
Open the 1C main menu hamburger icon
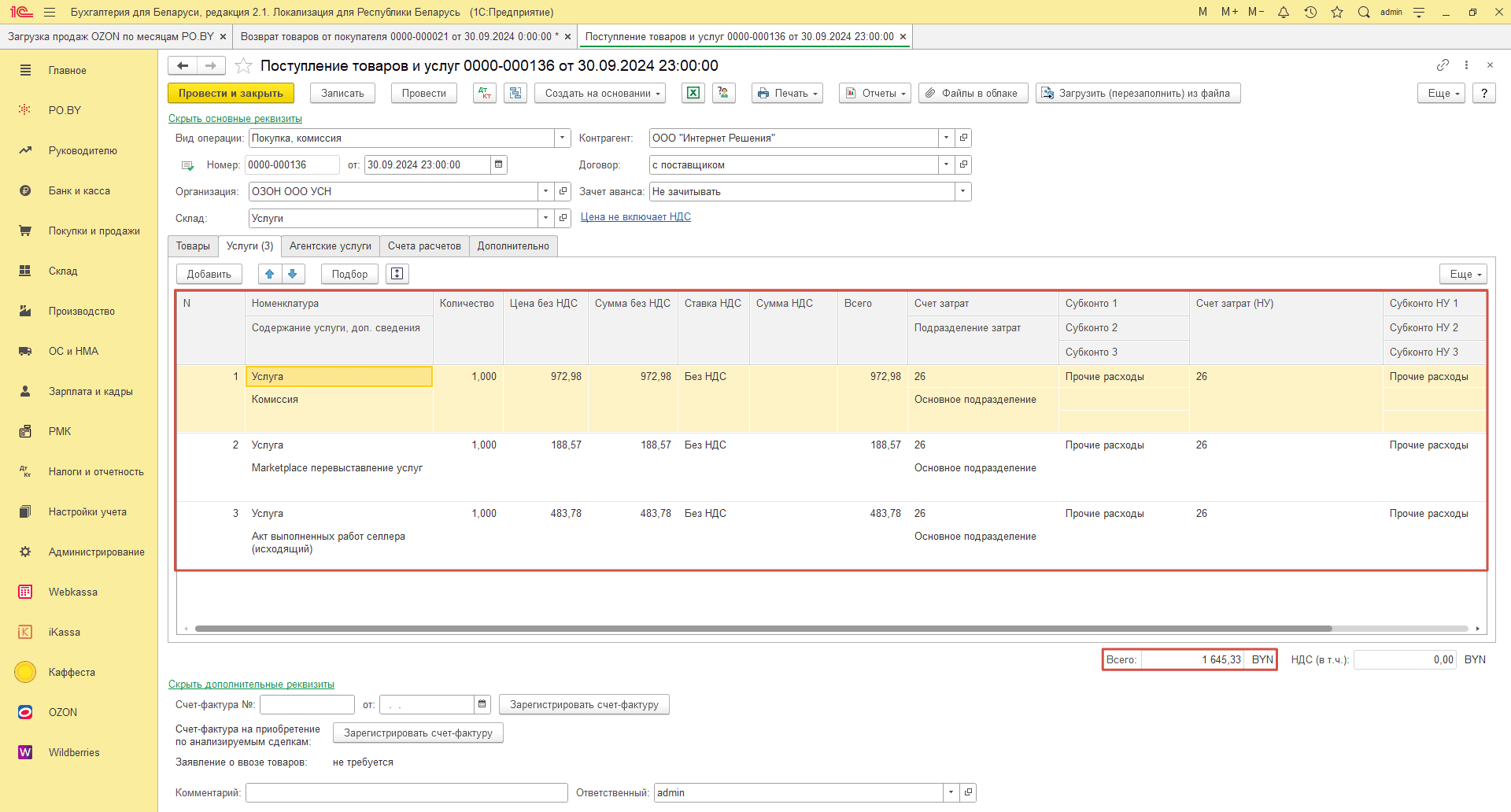[50, 12]
